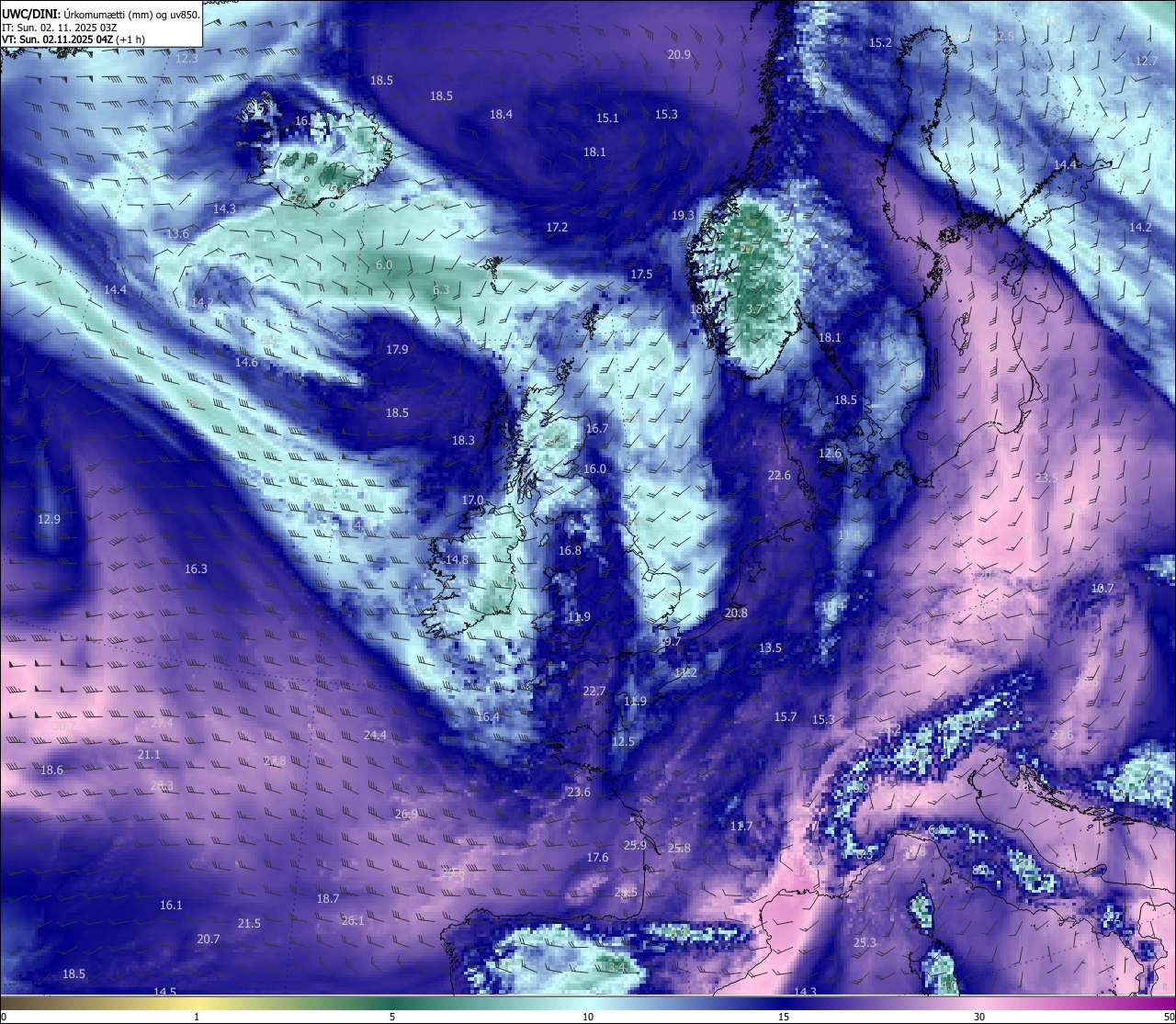Click the colour scale label 30
Image resolution: width=1176 pixels, height=1024 pixels.
(x=979, y=1017)
